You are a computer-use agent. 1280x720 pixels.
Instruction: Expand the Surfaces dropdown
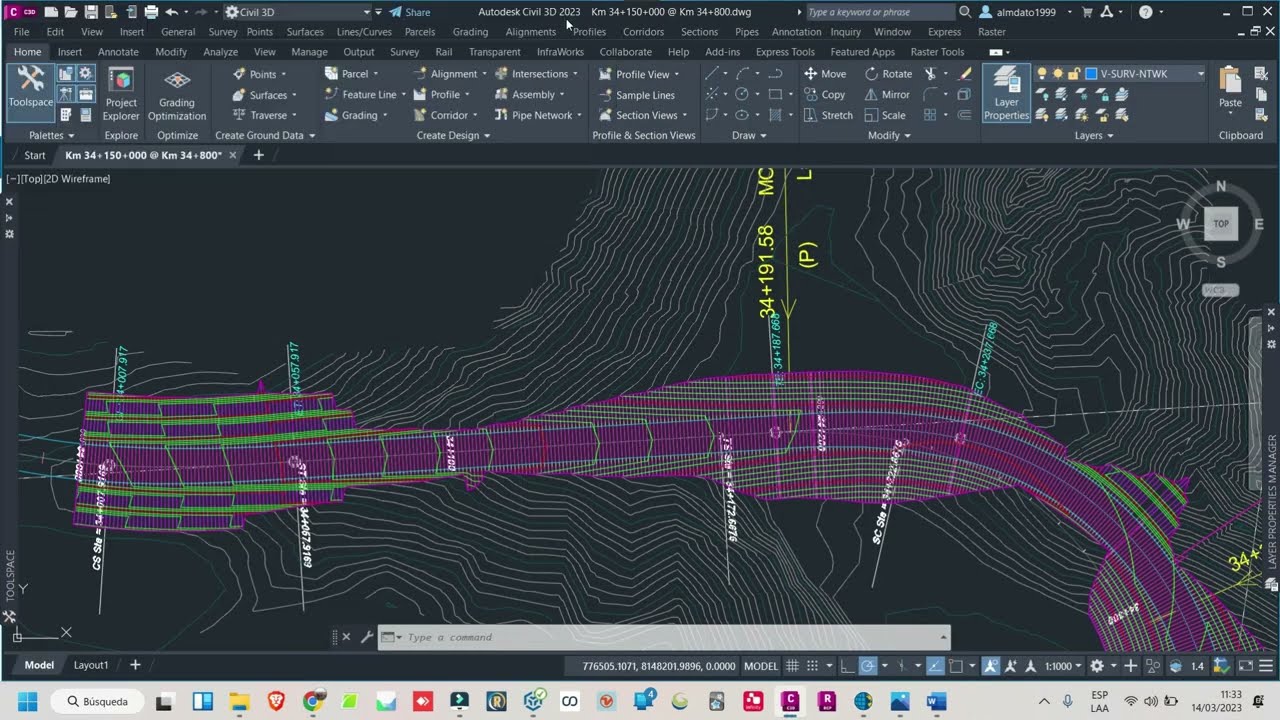[x=294, y=95]
